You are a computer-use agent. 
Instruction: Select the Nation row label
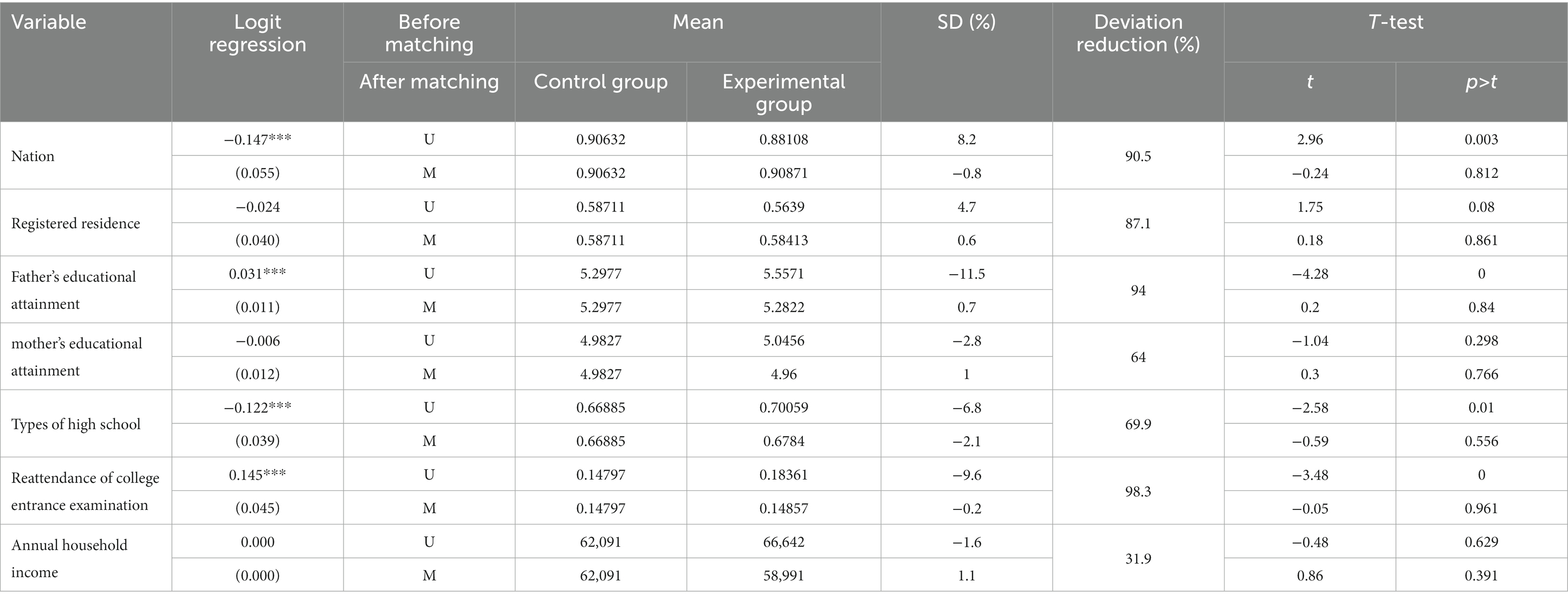33,157
